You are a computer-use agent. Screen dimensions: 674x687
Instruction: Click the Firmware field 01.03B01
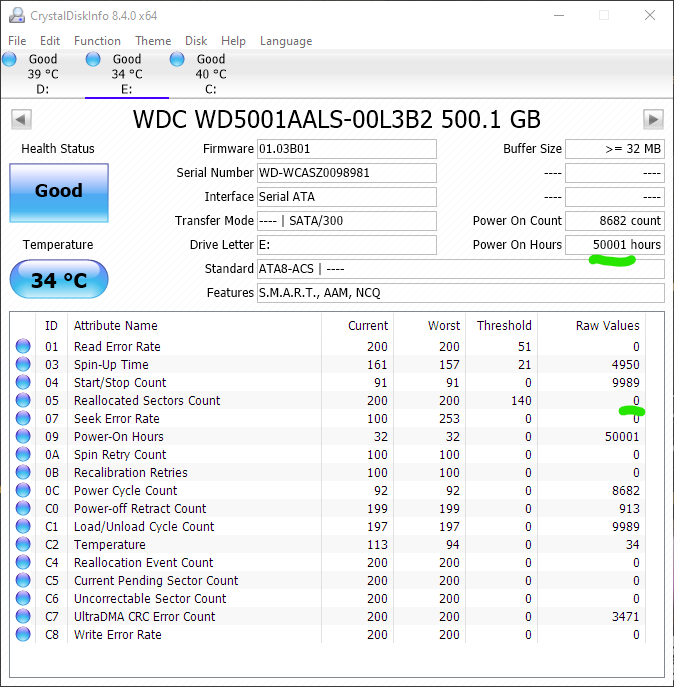[346, 149]
